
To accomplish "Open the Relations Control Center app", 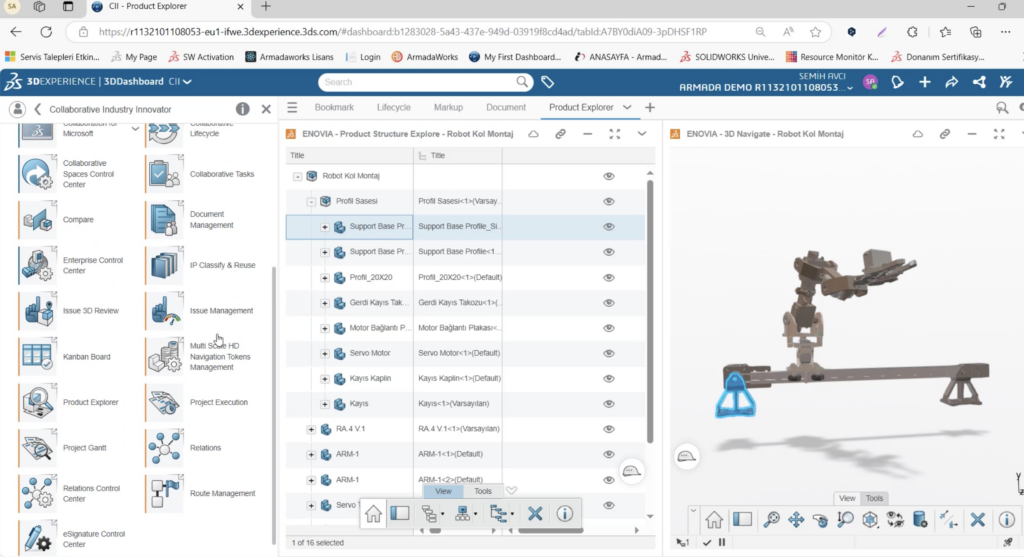I will [37, 494].
